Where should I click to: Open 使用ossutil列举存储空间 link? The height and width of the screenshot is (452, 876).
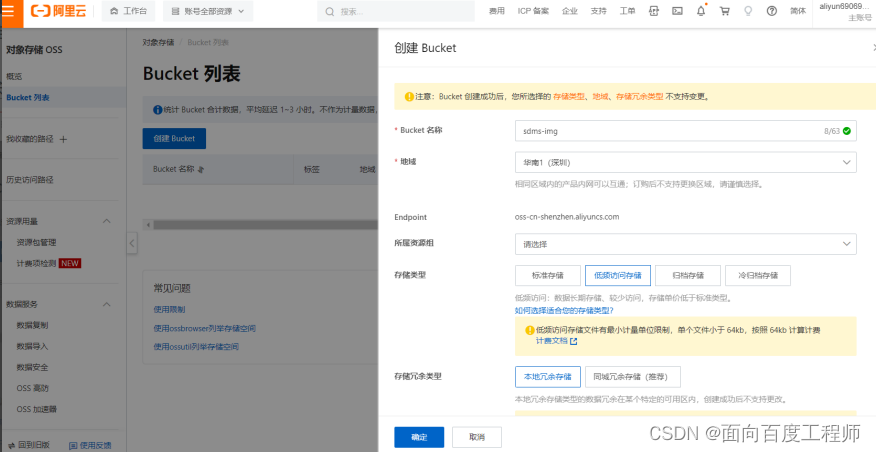click(x=196, y=347)
